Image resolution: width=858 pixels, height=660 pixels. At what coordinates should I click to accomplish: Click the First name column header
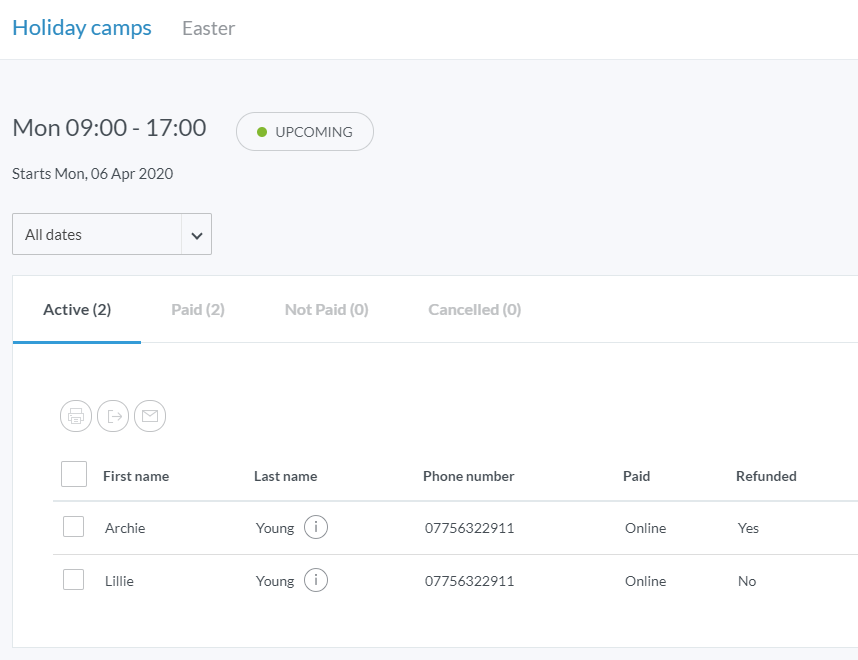pyautogui.click(x=136, y=476)
